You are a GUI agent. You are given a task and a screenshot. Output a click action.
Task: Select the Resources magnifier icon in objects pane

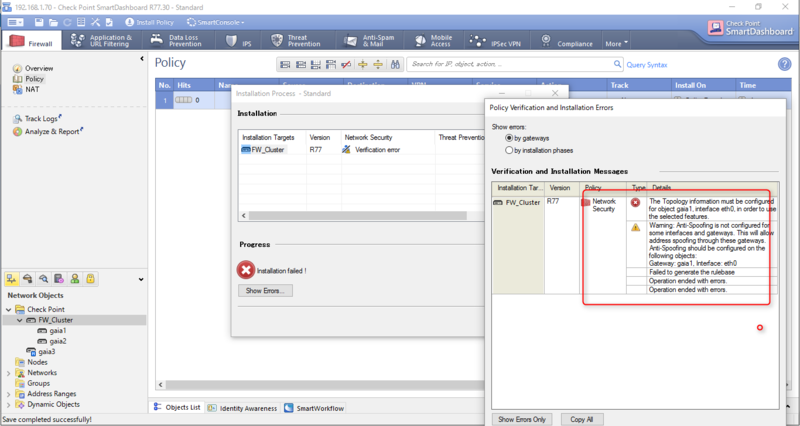click(43, 279)
